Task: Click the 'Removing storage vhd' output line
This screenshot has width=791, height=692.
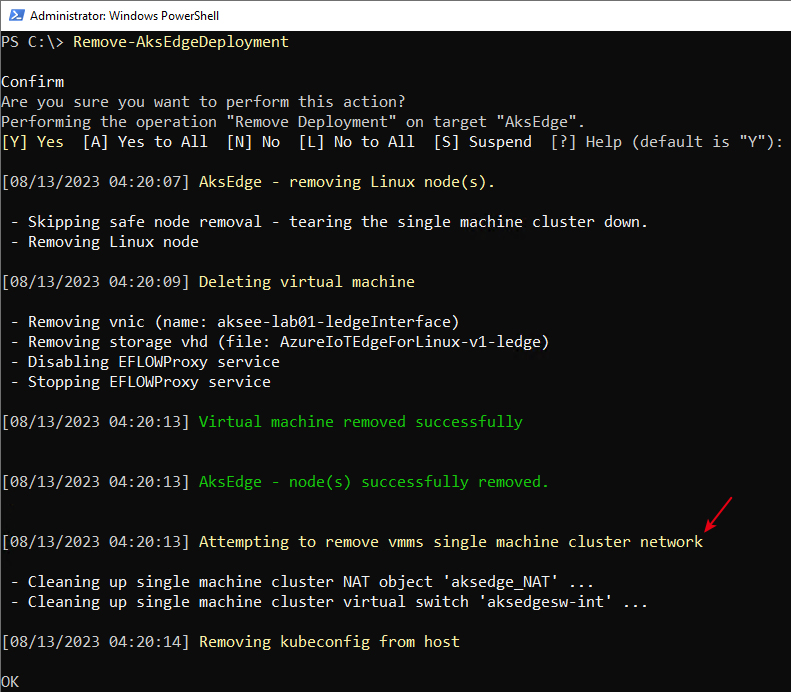Action: 280,342
